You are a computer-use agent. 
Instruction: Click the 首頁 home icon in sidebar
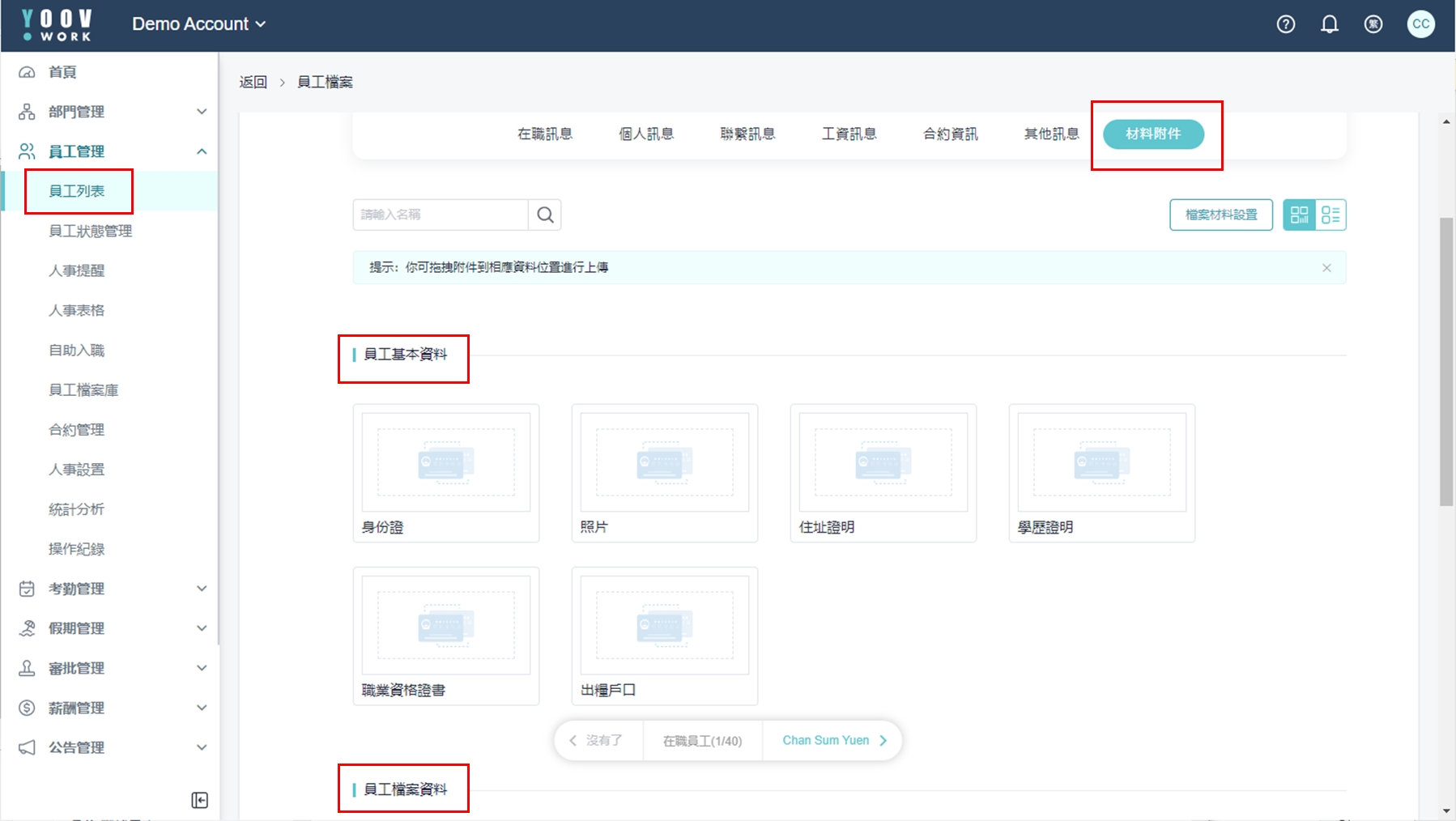(x=27, y=72)
